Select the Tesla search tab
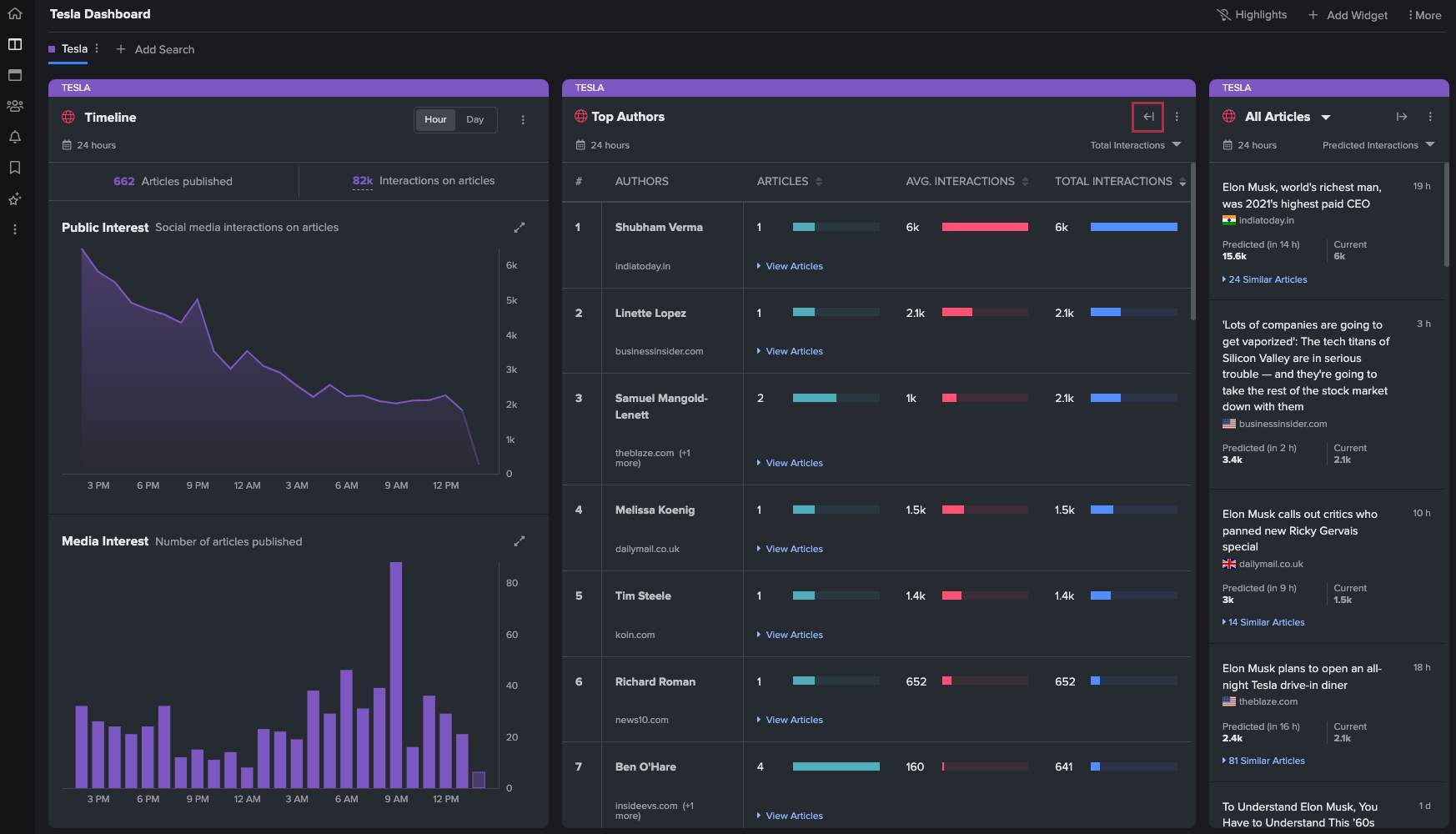Image resolution: width=1456 pixels, height=834 pixels. pos(74,49)
